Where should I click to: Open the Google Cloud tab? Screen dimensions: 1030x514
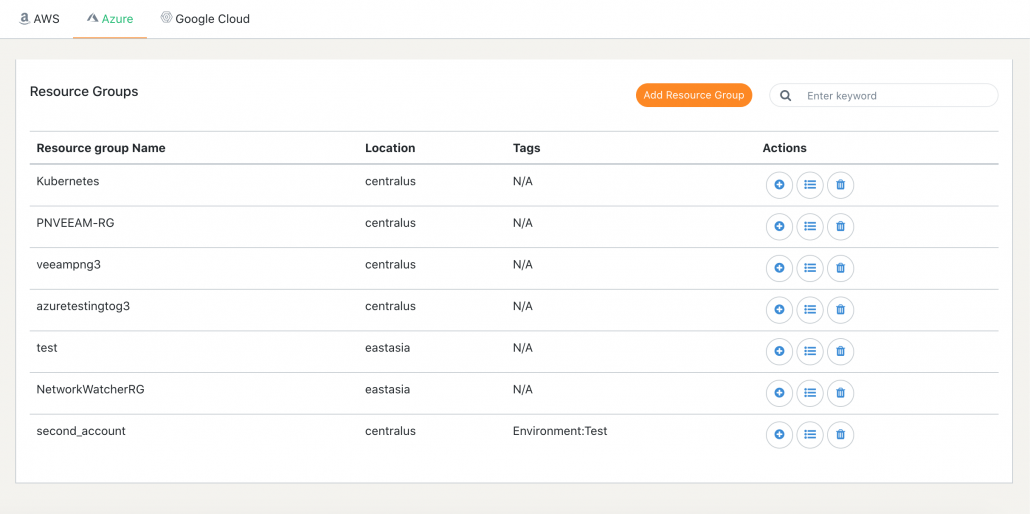(x=205, y=18)
